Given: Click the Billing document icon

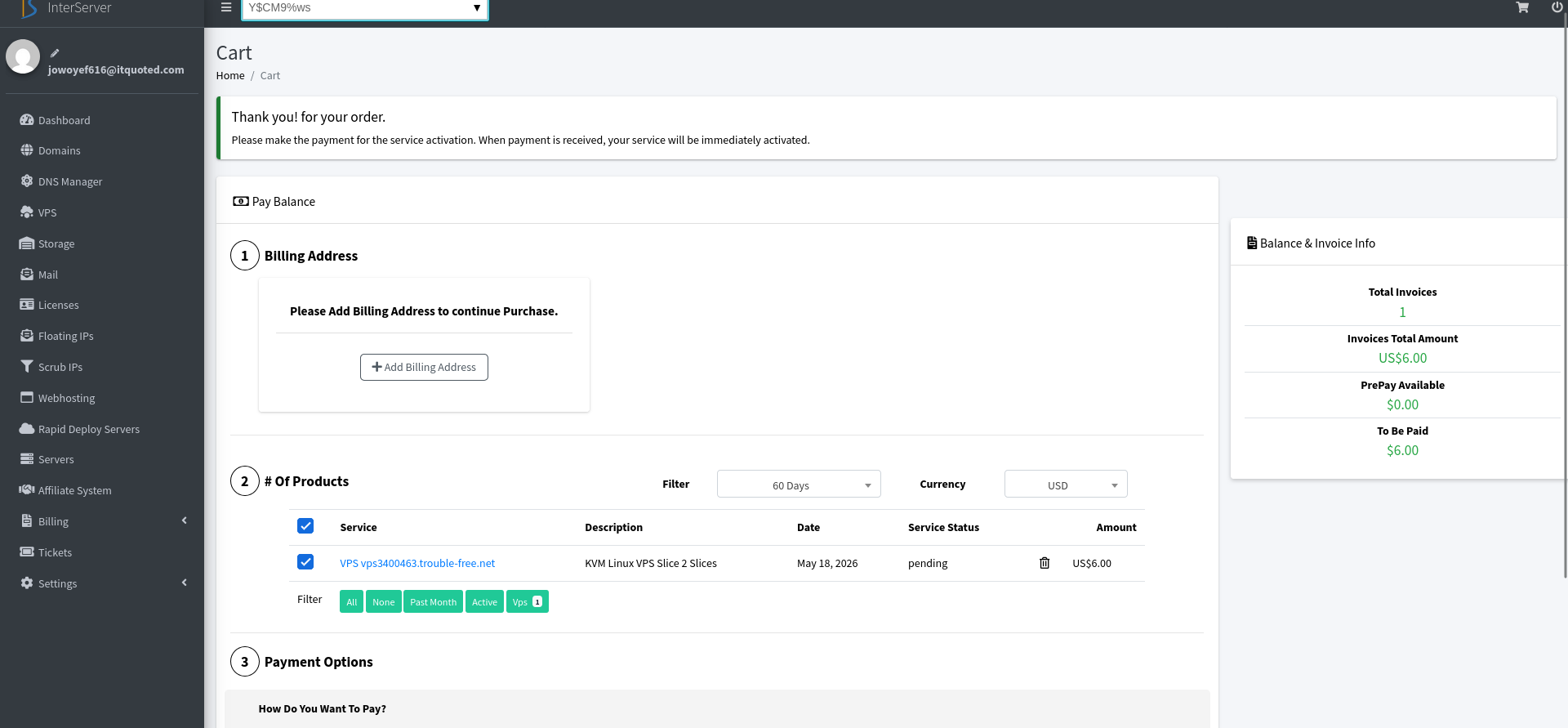Looking at the screenshot, I should 27,521.
